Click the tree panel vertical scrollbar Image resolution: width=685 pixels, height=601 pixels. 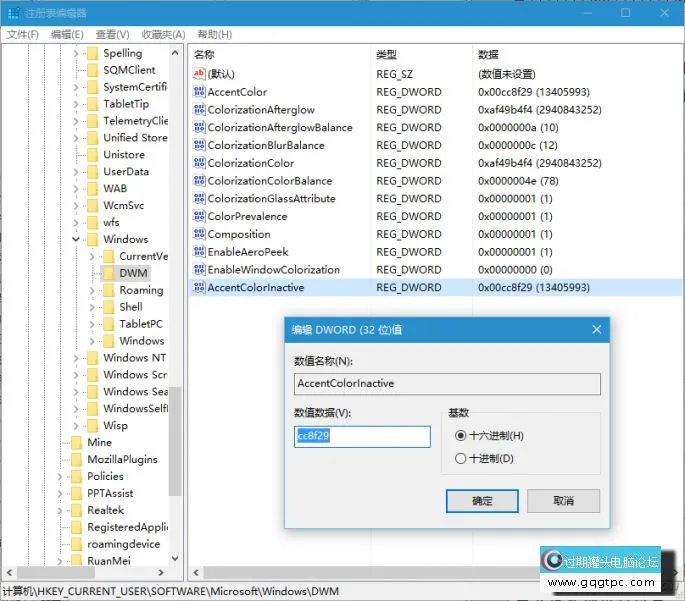[175, 440]
